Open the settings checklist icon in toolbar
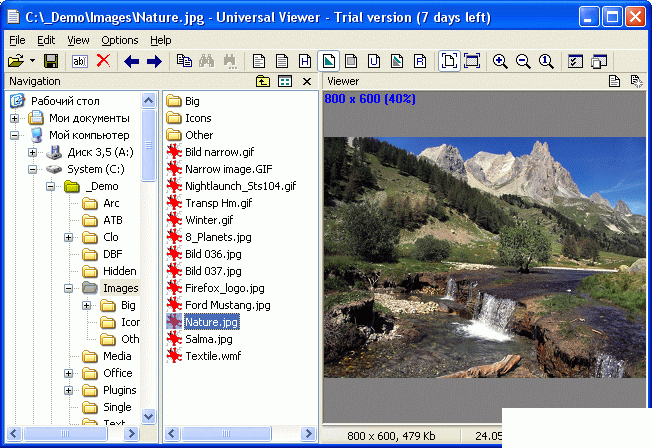The width and height of the screenshot is (652, 448). (575, 62)
